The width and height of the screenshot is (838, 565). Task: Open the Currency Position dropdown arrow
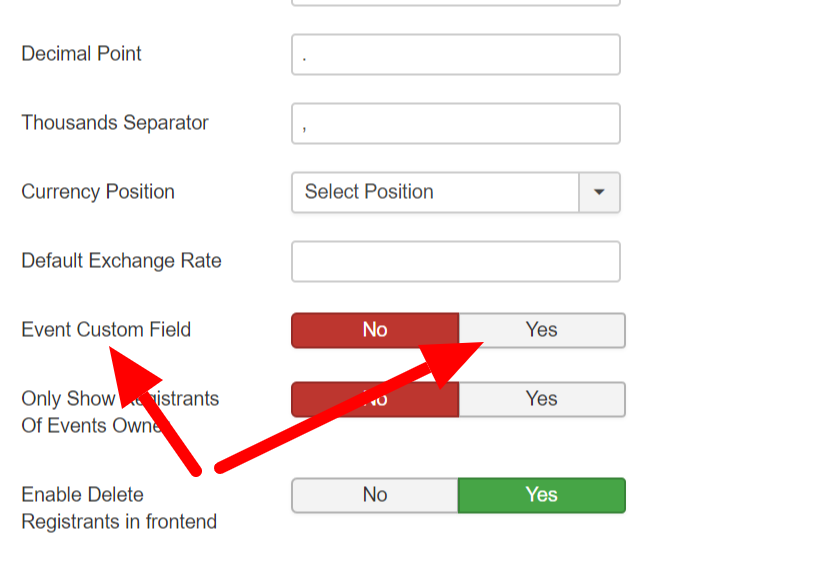(599, 193)
